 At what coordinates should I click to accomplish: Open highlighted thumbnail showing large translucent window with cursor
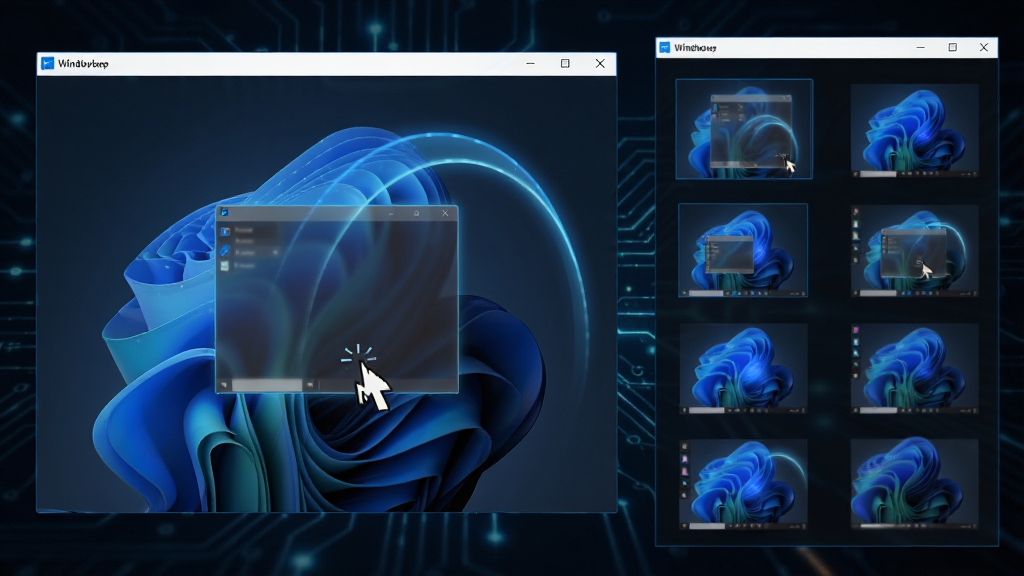(x=744, y=129)
